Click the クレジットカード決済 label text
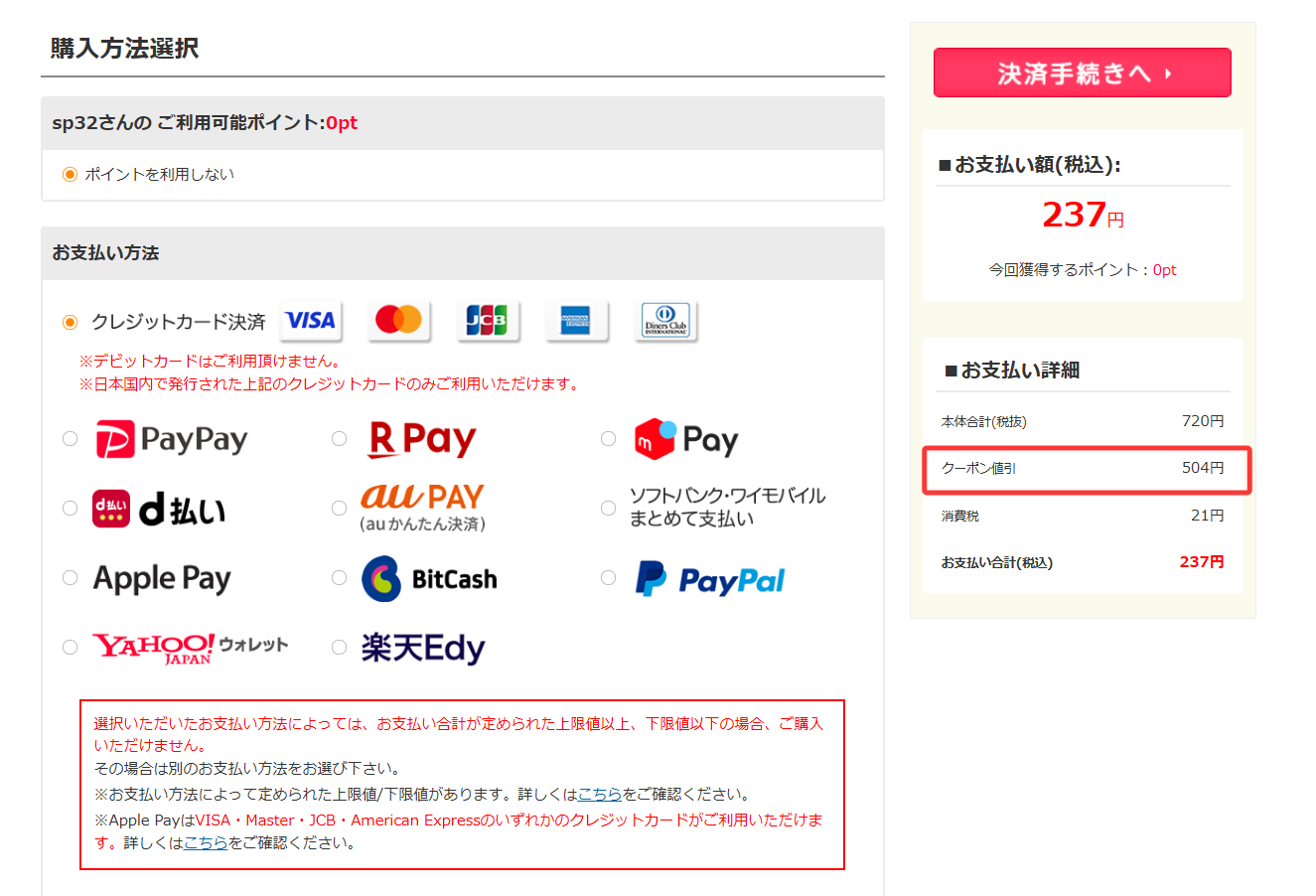This screenshot has height=896, width=1316. [179, 322]
